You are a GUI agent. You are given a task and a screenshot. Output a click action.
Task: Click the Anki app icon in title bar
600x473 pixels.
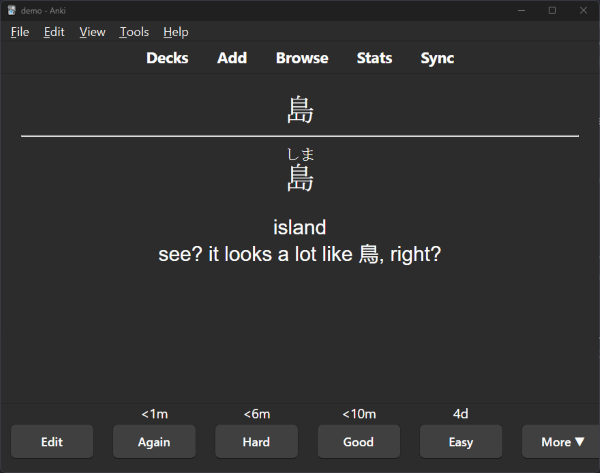pyautogui.click(x=12, y=10)
